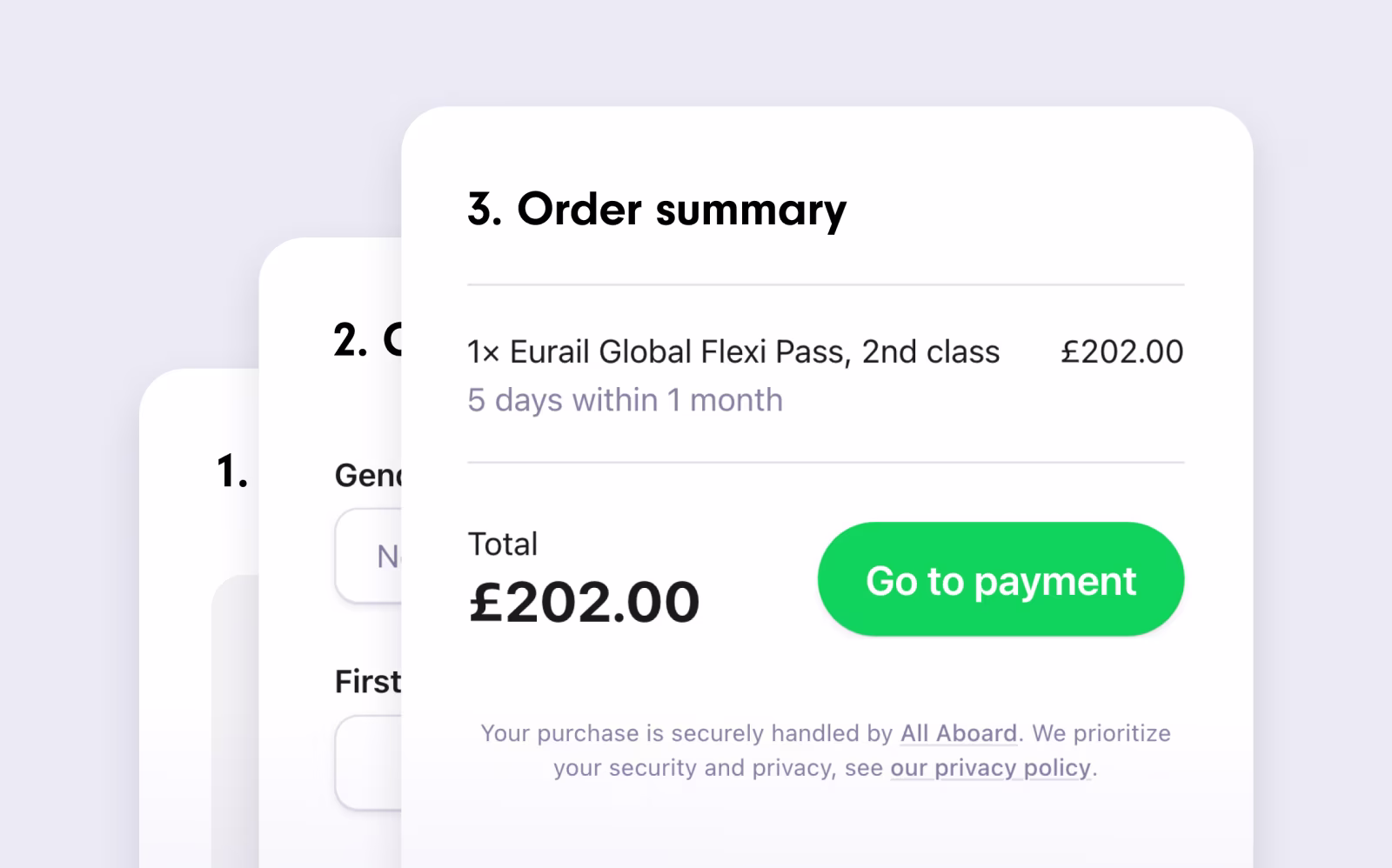
Task: Click the £202.00 item price
Action: tap(1122, 351)
